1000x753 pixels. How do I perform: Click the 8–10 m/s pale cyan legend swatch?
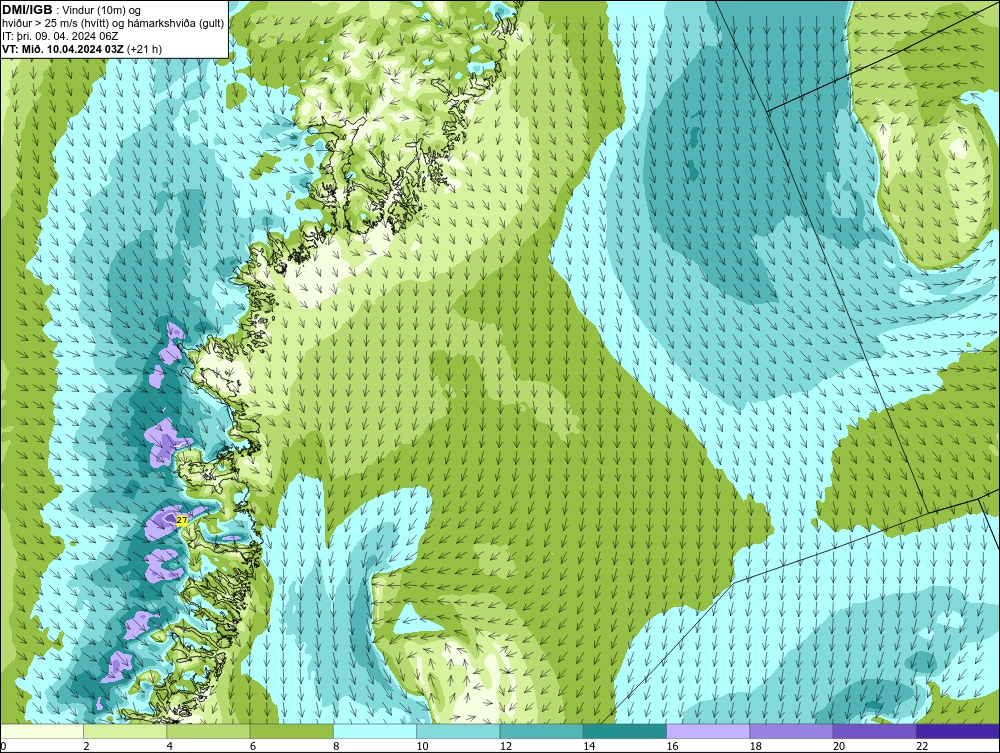(375, 731)
